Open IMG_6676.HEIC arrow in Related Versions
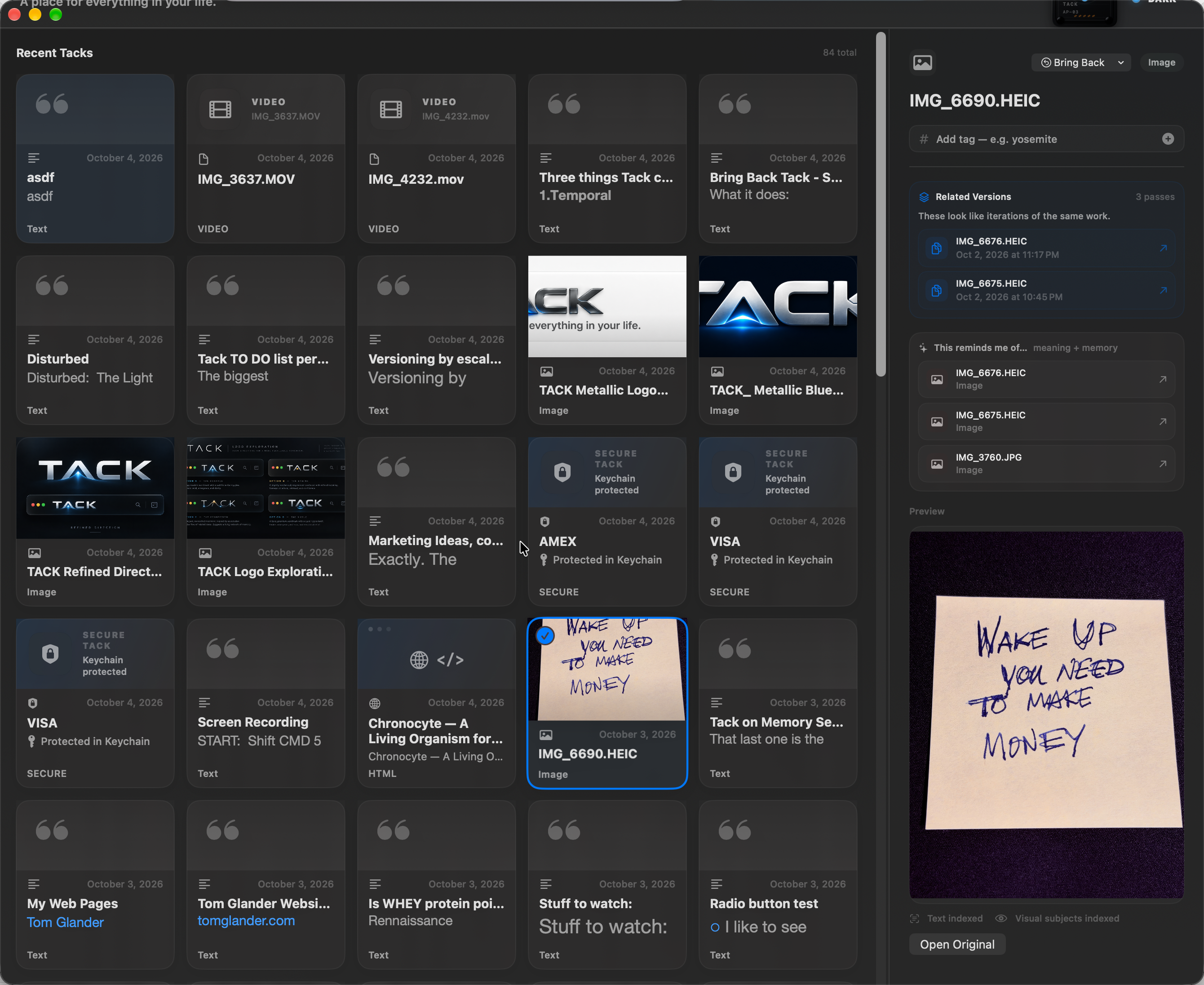Viewport: 1204px width, 985px height. tap(1163, 248)
